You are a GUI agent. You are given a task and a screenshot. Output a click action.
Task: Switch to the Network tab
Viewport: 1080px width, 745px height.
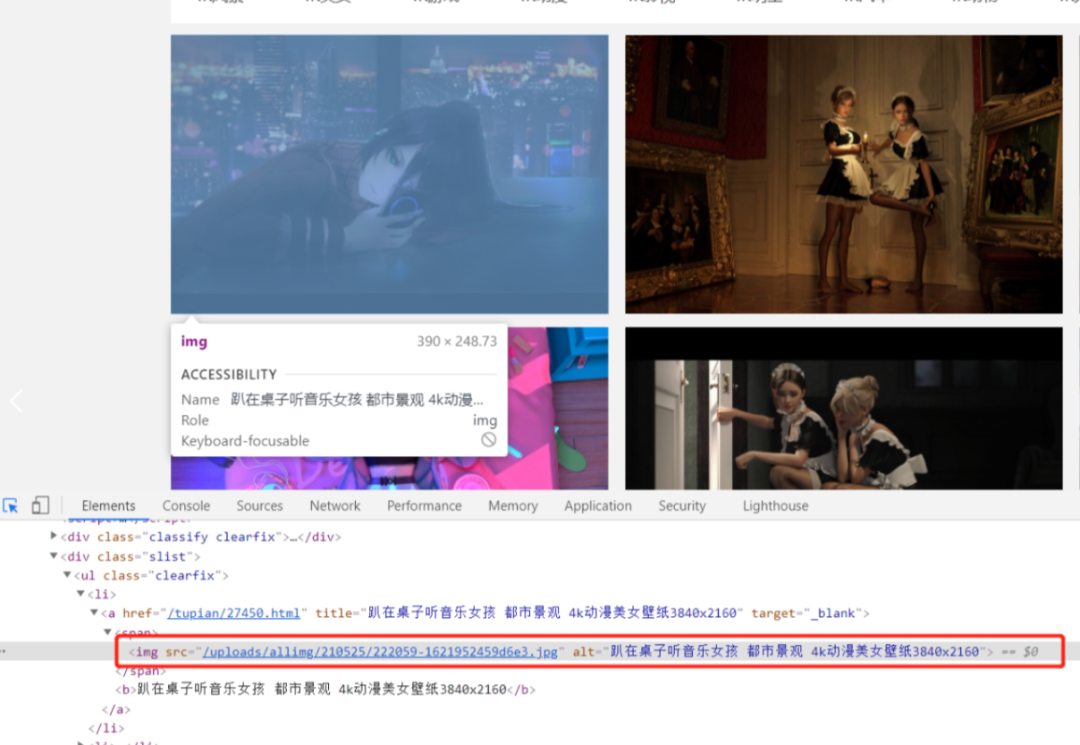(x=335, y=505)
